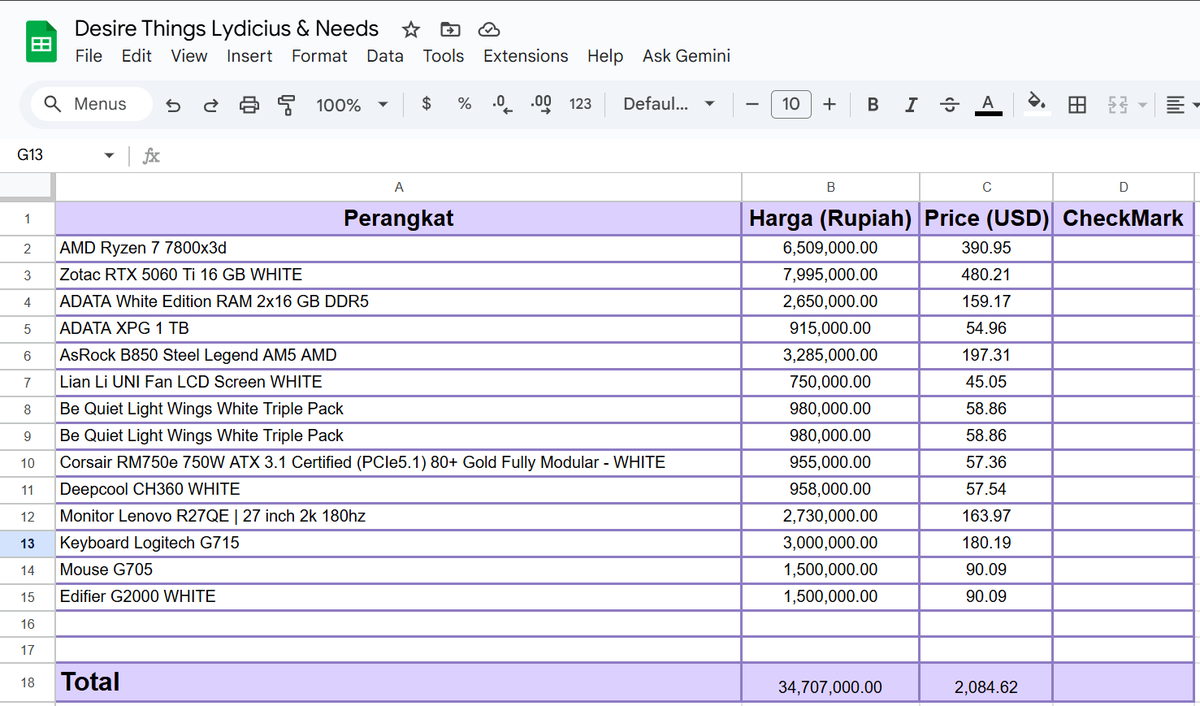Print the spreadsheet using printer icon

249,104
